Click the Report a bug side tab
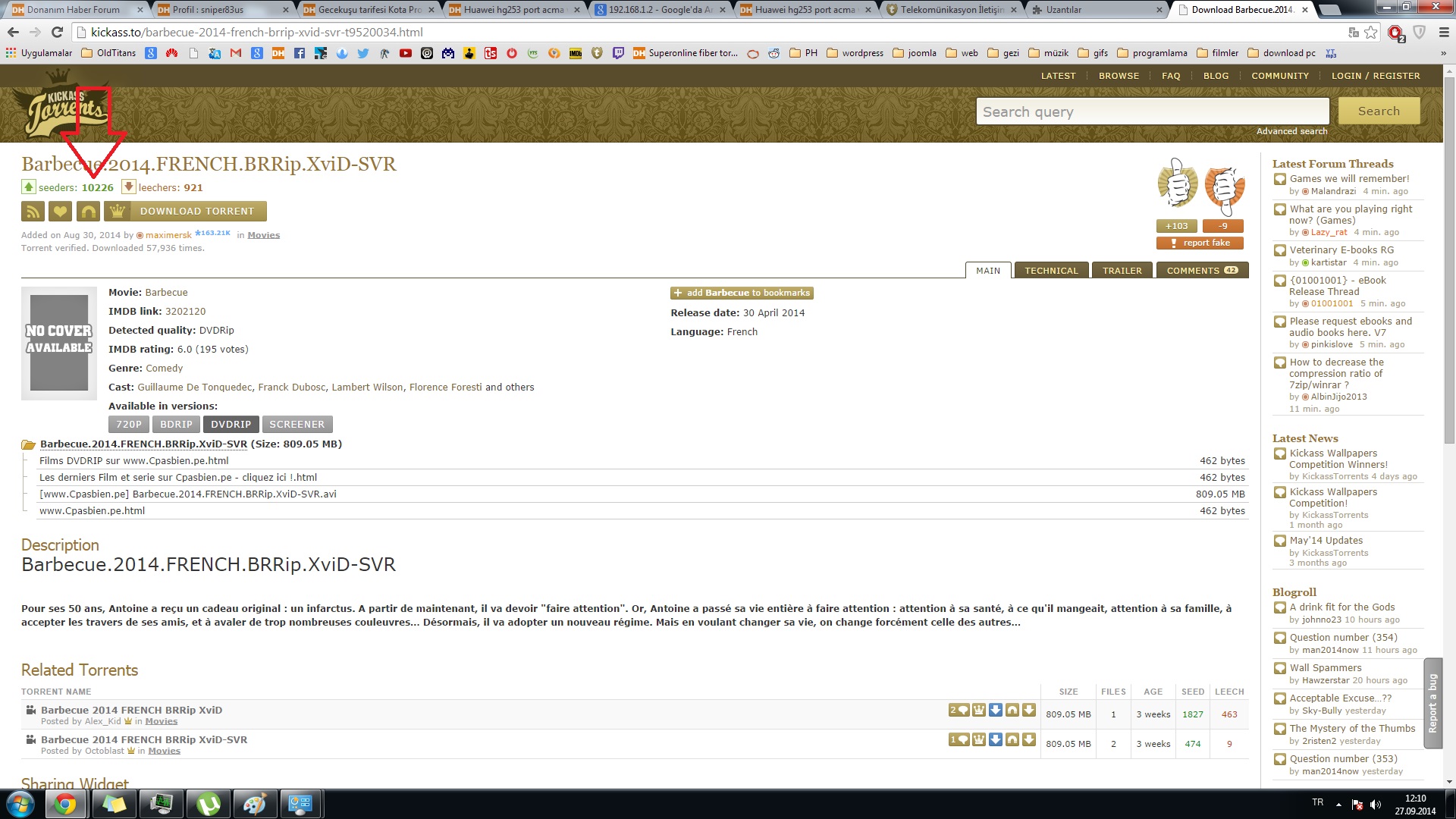The height and width of the screenshot is (819, 1456). (x=1432, y=703)
